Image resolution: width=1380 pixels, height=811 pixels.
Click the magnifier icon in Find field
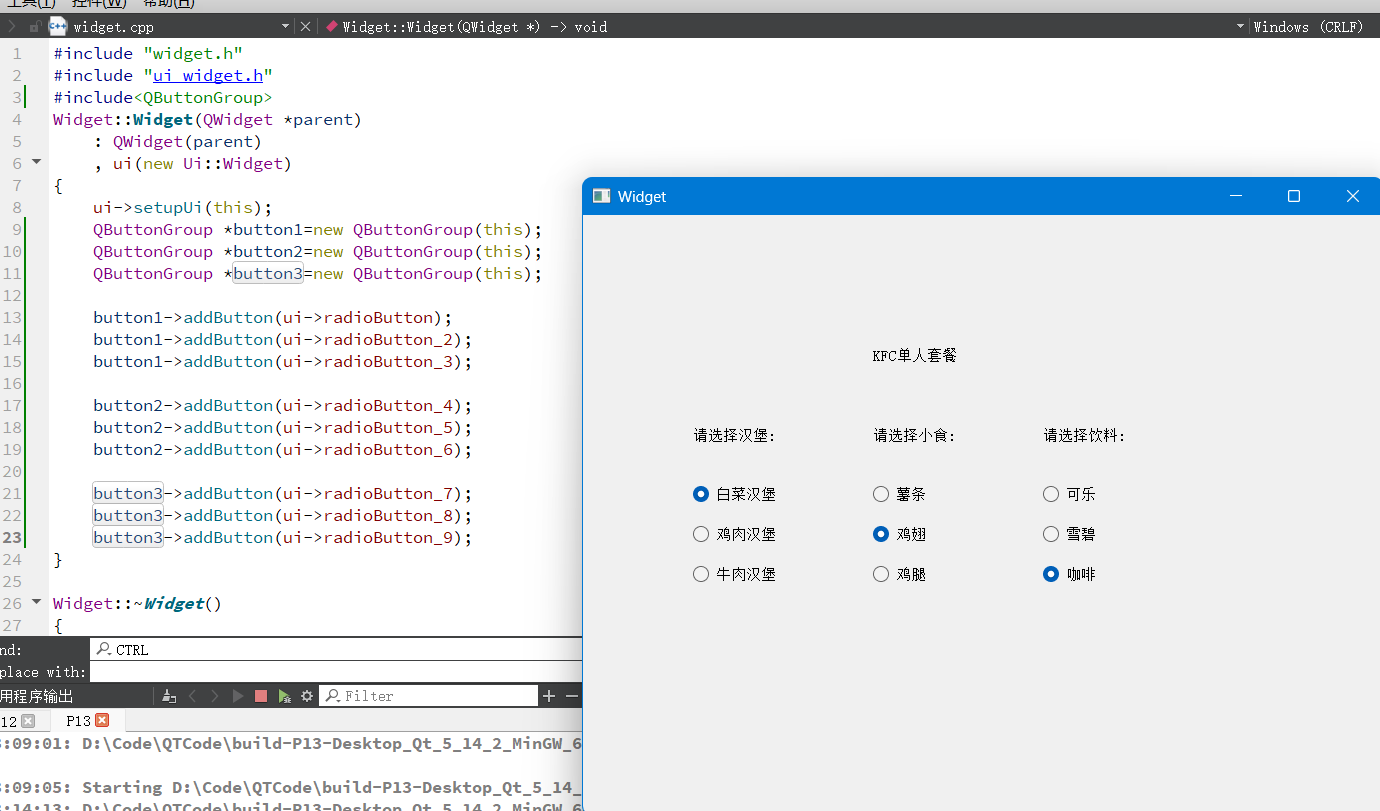point(103,649)
